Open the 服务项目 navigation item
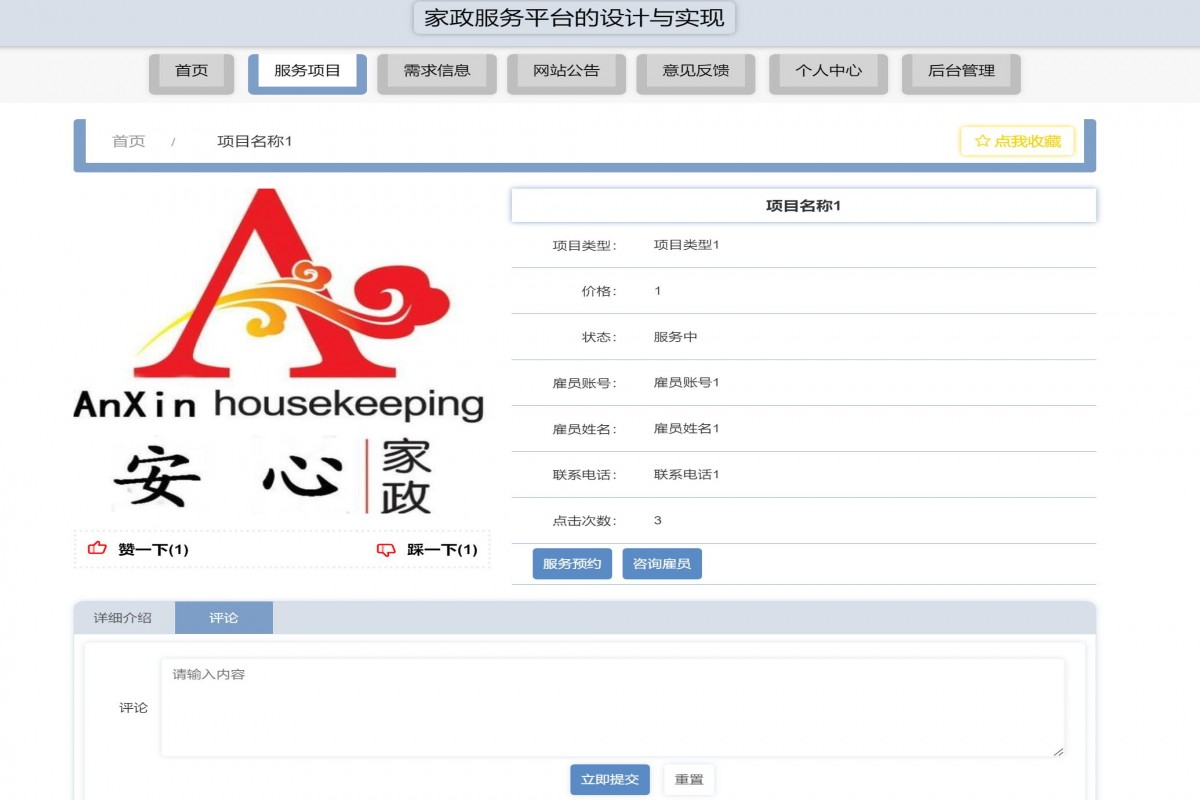The height and width of the screenshot is (800, 1200). point(307,71)
